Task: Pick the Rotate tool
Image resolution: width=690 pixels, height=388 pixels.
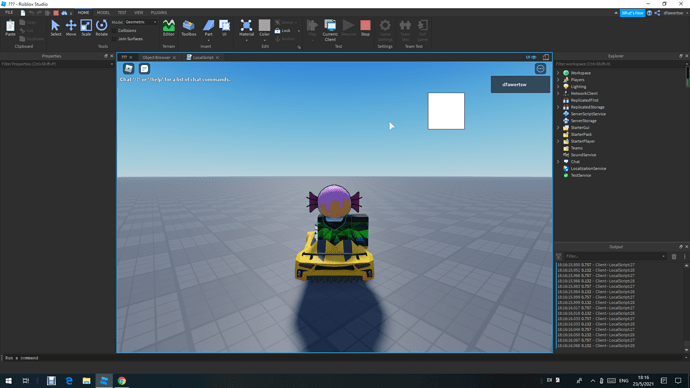Action: [x=102, y=28]
